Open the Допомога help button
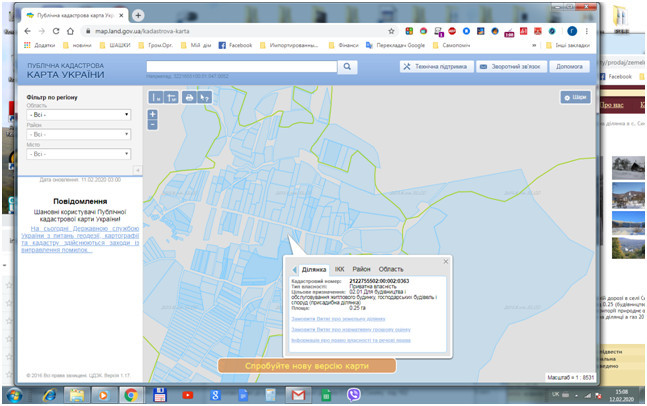Screen dimensions: 647x406 coord(569,66)
